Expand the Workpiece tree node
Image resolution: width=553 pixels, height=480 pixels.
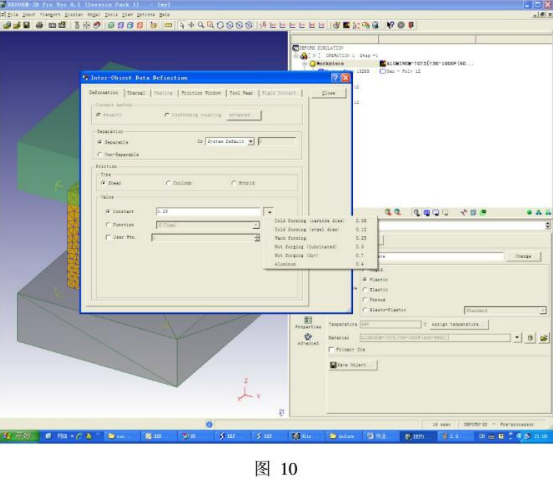click(305, 63)
